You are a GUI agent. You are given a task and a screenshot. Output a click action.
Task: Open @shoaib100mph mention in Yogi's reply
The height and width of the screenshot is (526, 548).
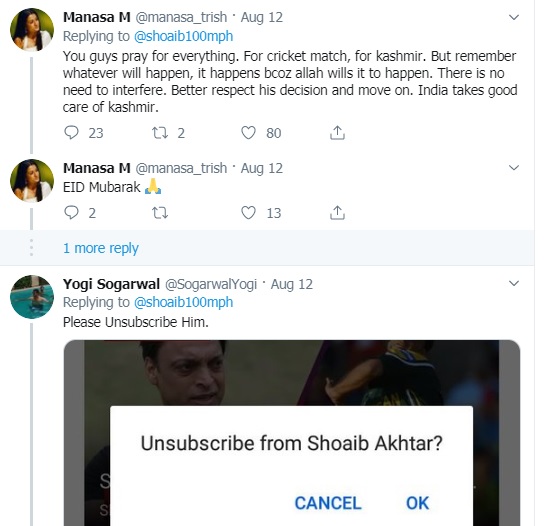tap(183, 302)
